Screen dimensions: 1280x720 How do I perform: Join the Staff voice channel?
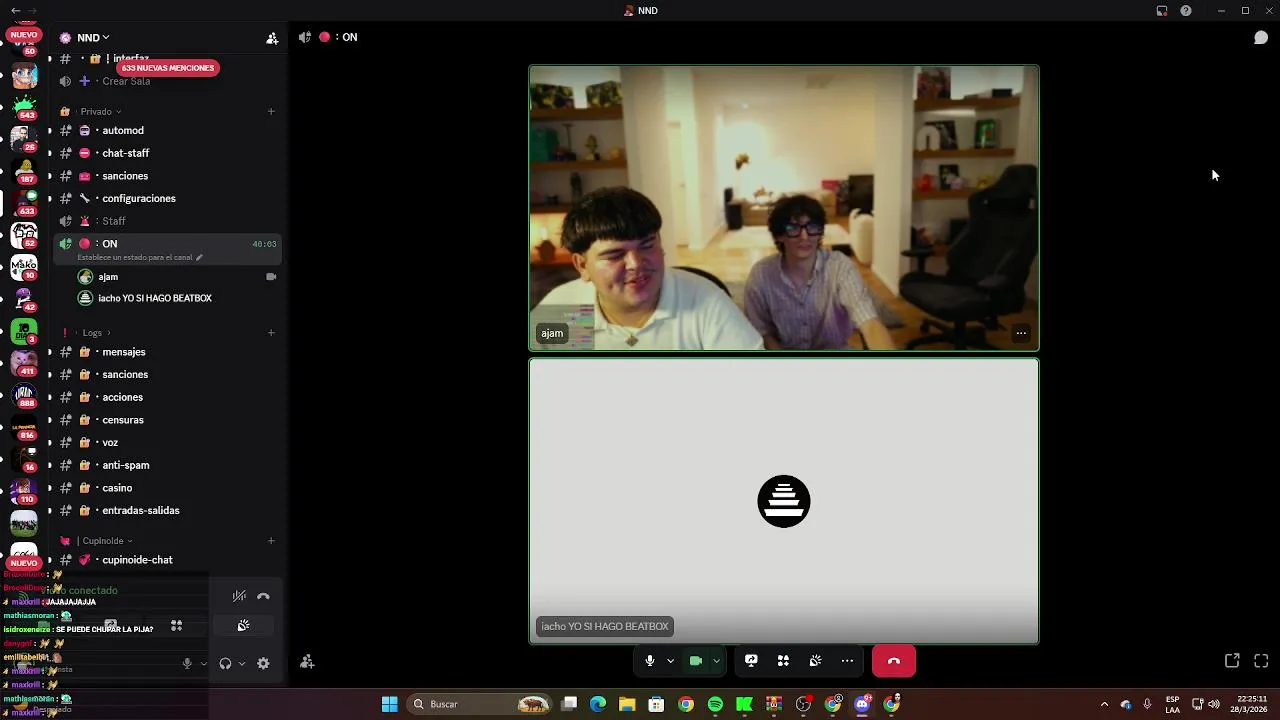click(x=114, y=221)
